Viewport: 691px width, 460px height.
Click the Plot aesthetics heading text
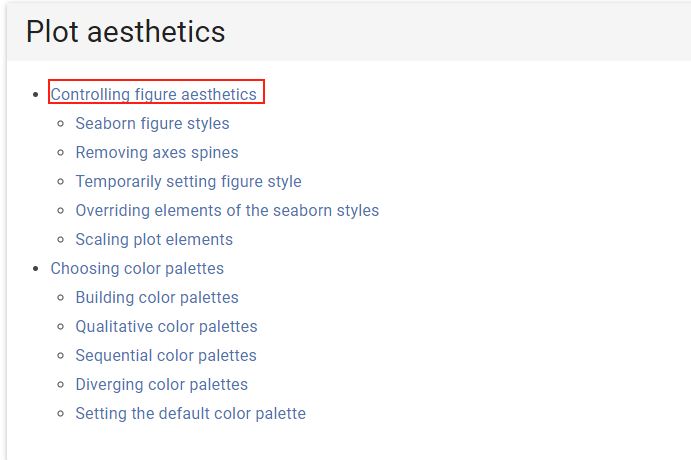click(125, 32)
